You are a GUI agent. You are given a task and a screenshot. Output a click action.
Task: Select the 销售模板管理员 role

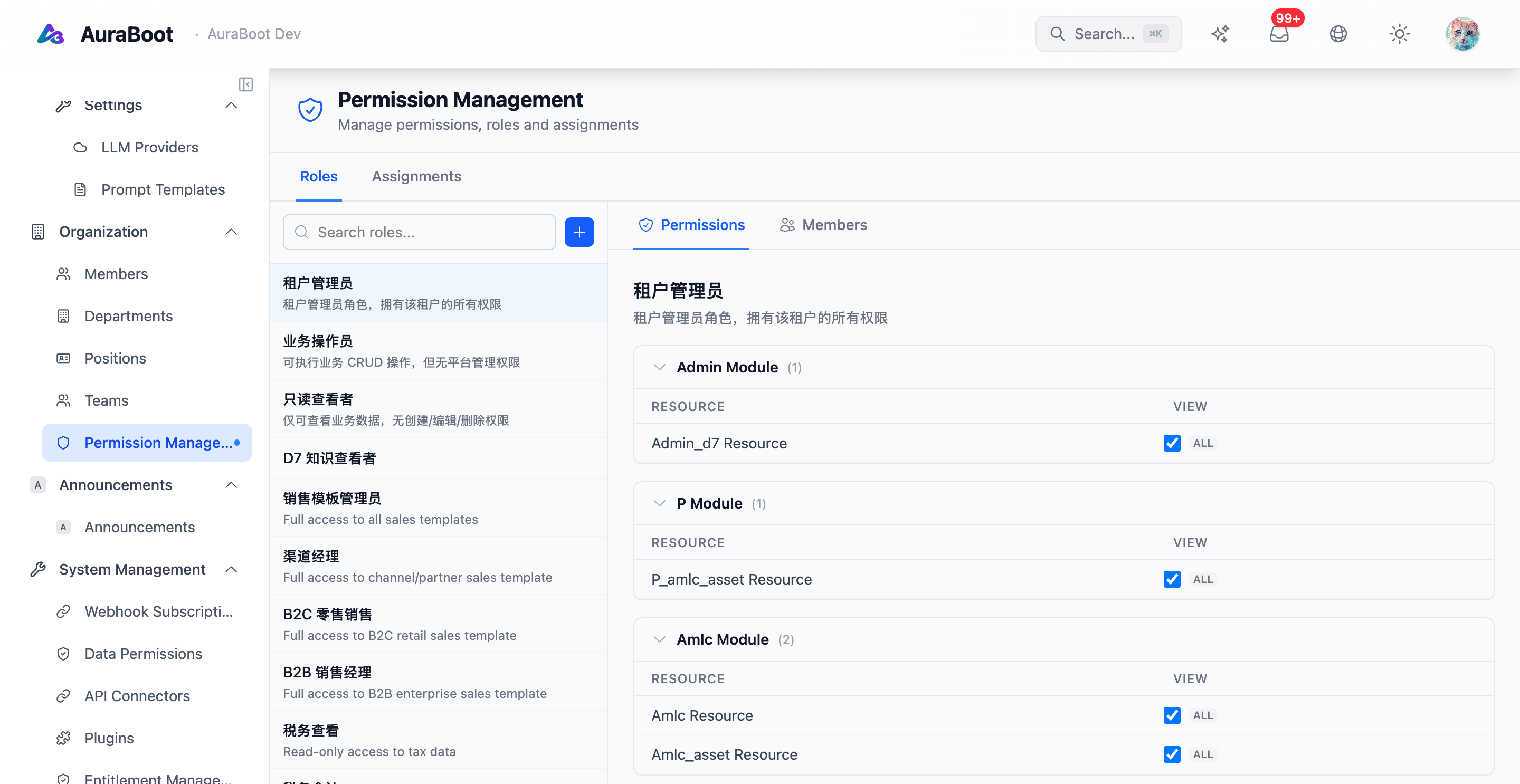(439, 508)
